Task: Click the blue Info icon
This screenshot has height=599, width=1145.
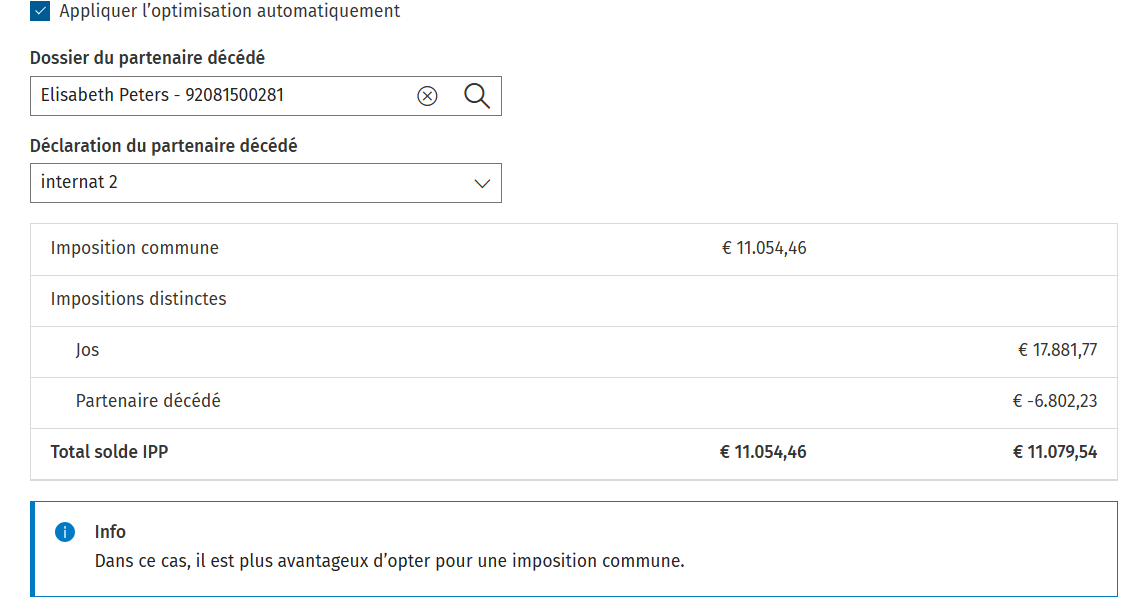Action: click(65, 532)
